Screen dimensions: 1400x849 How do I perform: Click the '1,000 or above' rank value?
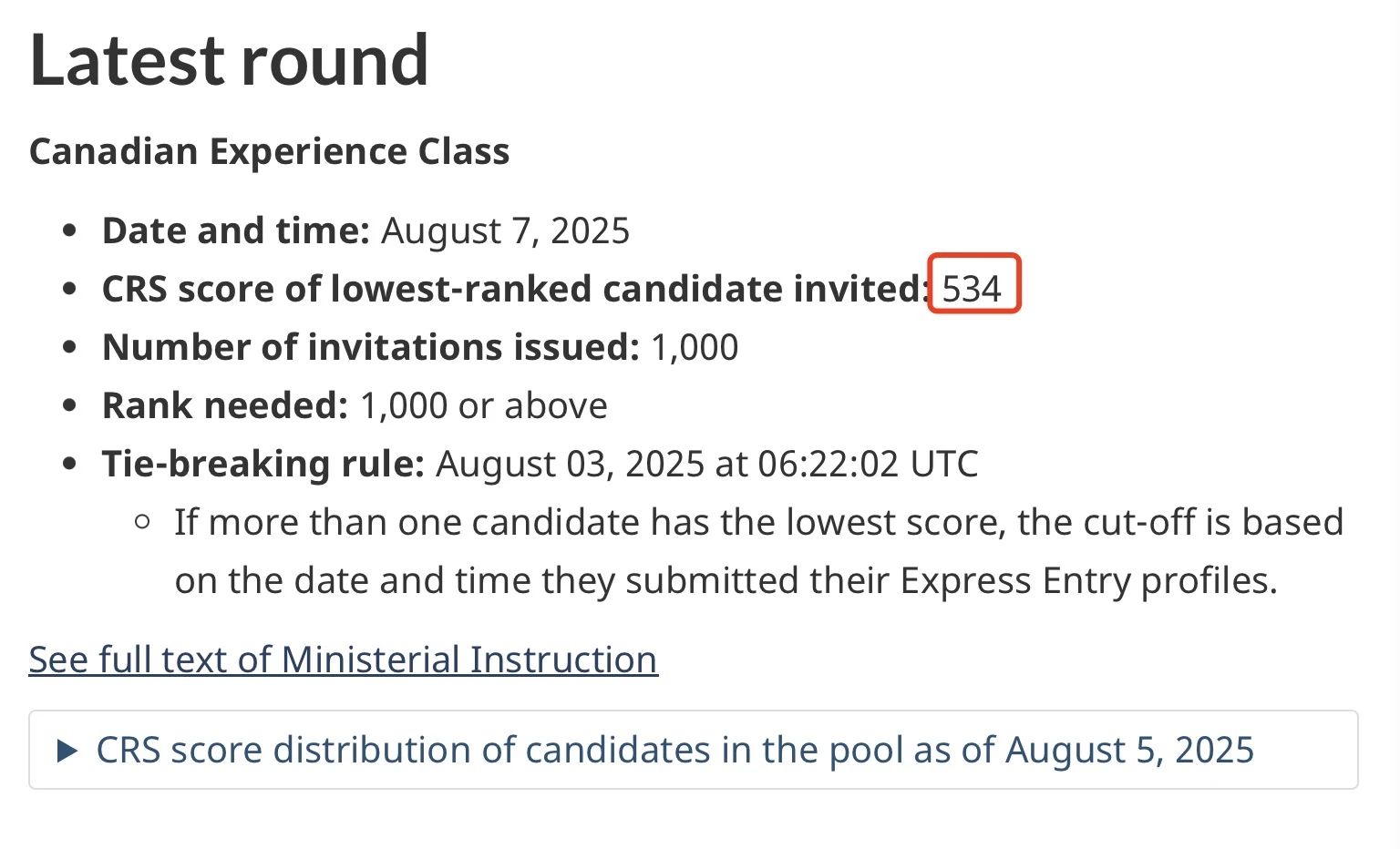click(x=484, y=405)
